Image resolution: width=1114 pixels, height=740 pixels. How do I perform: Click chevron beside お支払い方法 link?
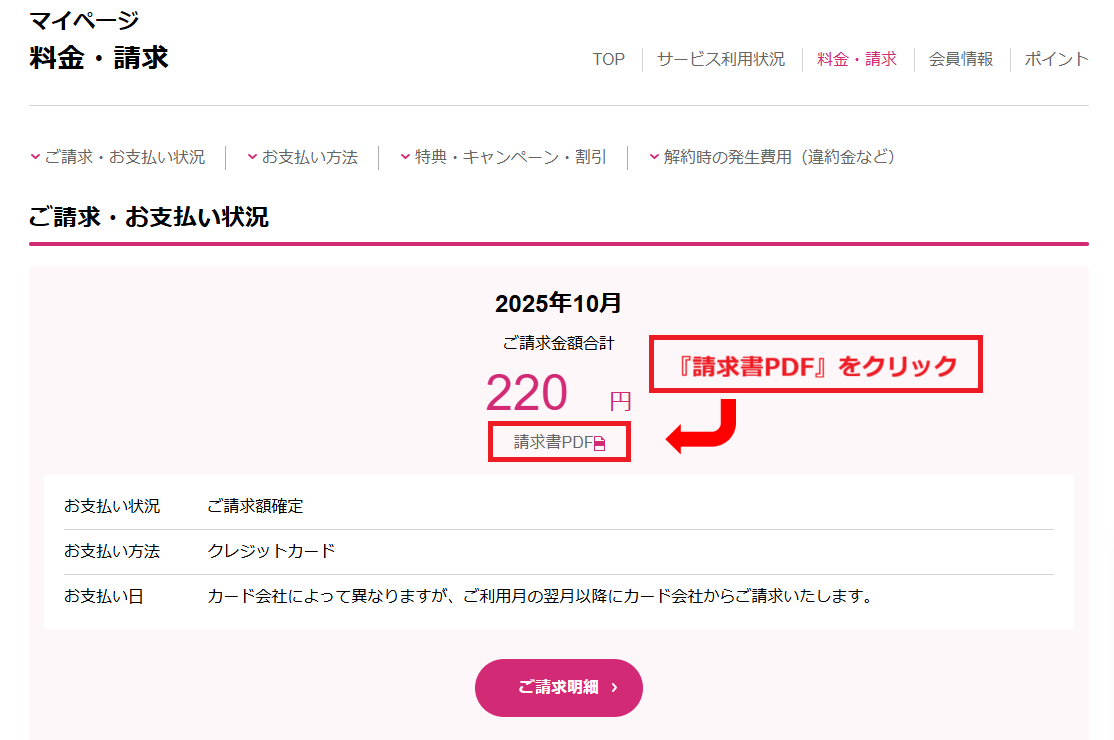pyautogui.click(x=252, y=157)
